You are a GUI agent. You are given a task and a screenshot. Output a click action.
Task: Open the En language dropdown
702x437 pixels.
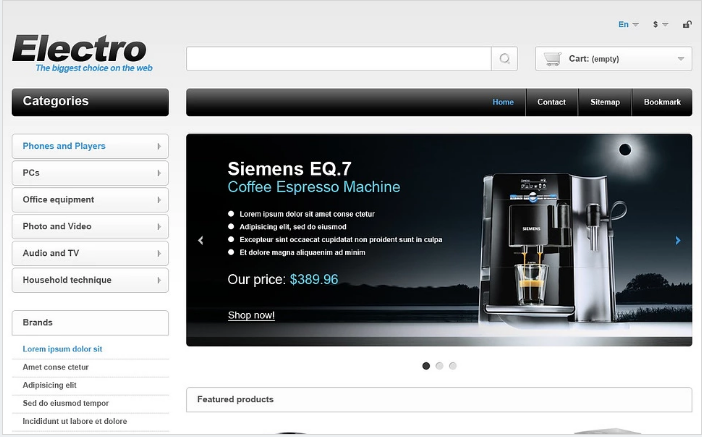(628, 24)
